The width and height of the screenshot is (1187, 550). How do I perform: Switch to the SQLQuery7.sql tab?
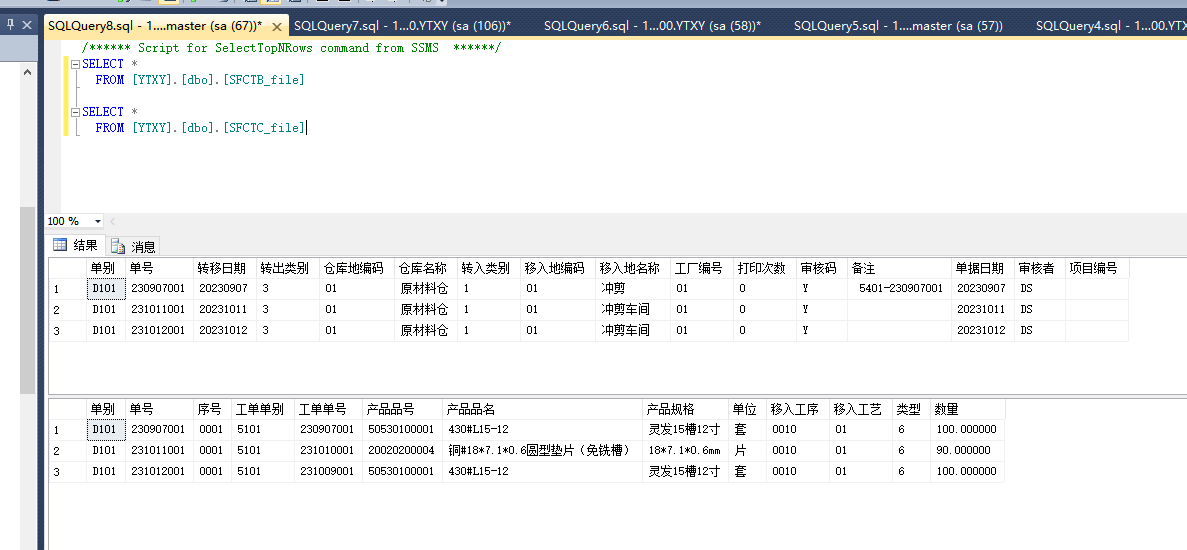click(401, 26)
